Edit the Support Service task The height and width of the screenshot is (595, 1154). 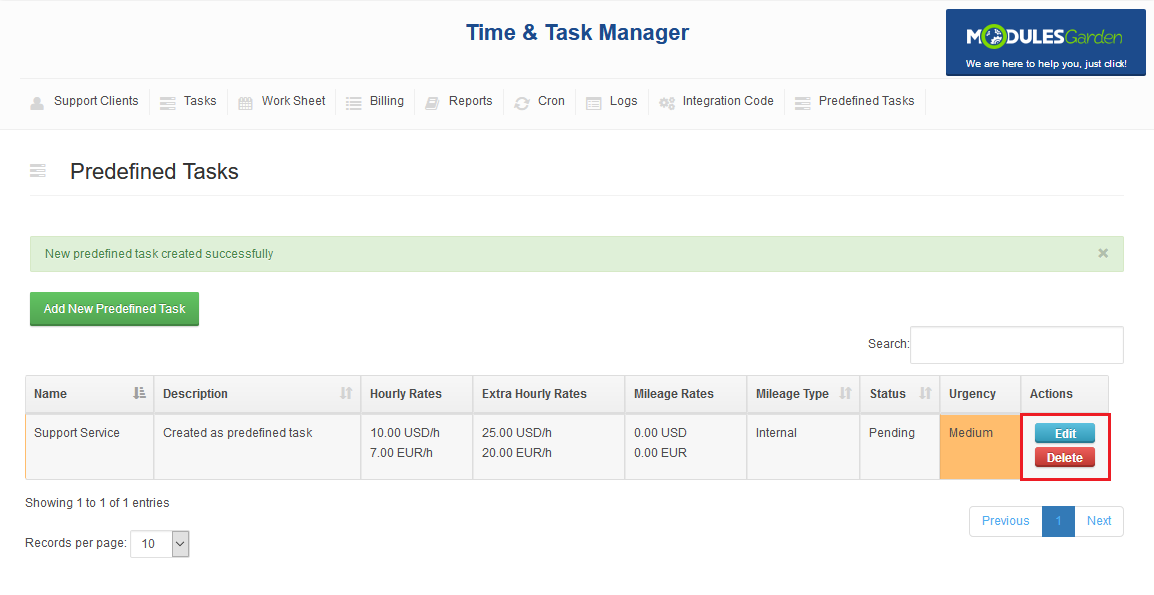[x=1065, y=434]
